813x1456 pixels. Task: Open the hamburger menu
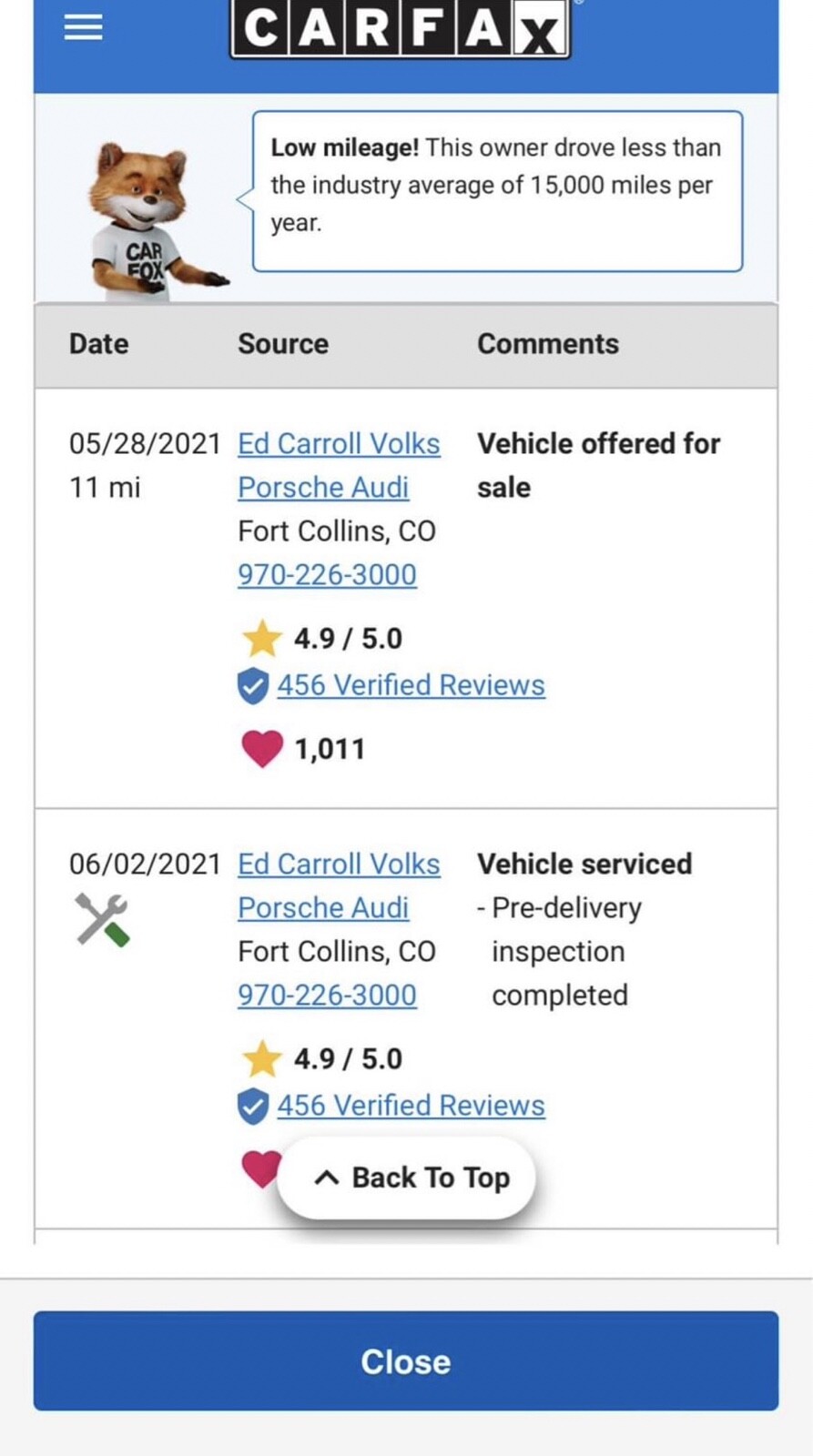[x=83, y=27]
